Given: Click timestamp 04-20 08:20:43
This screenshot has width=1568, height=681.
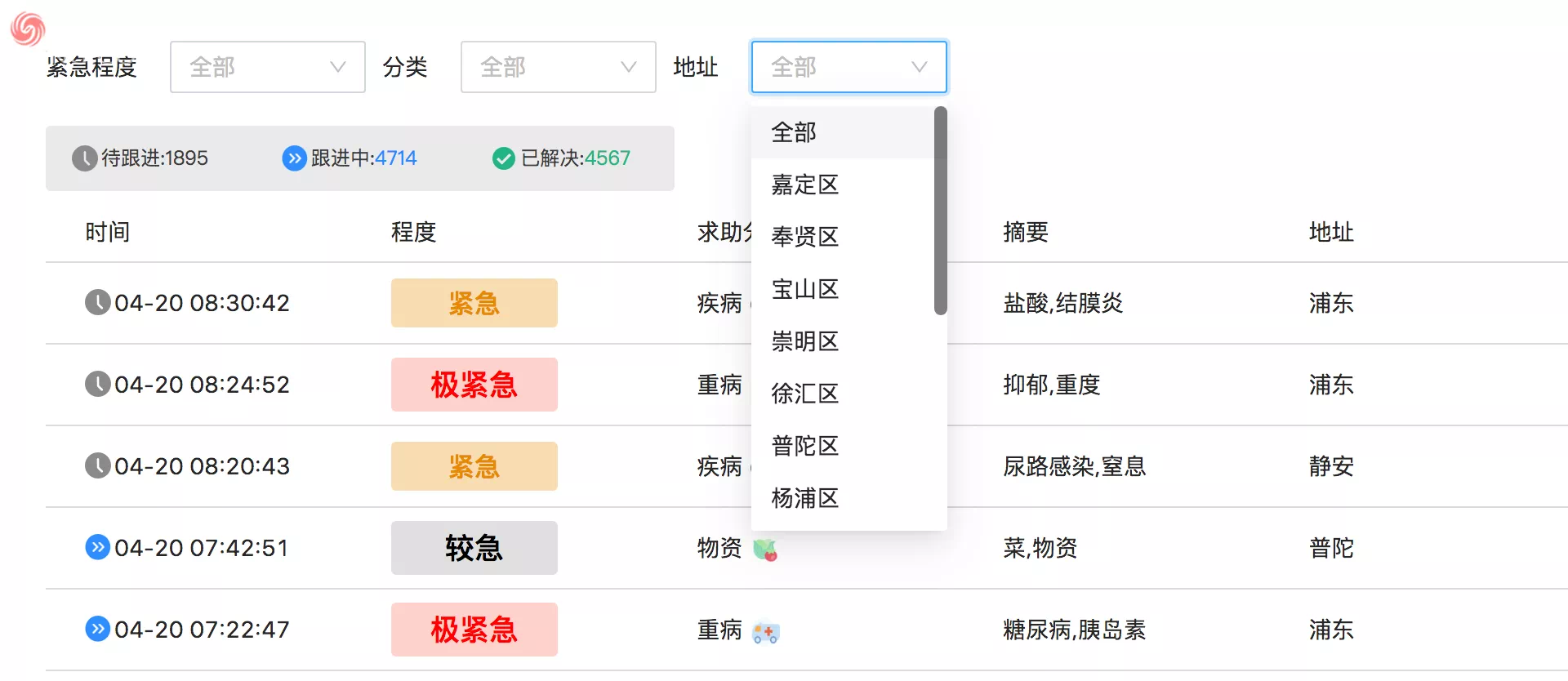Looking at the screenshot, I should pyautogui.click(x=202, y=466).
